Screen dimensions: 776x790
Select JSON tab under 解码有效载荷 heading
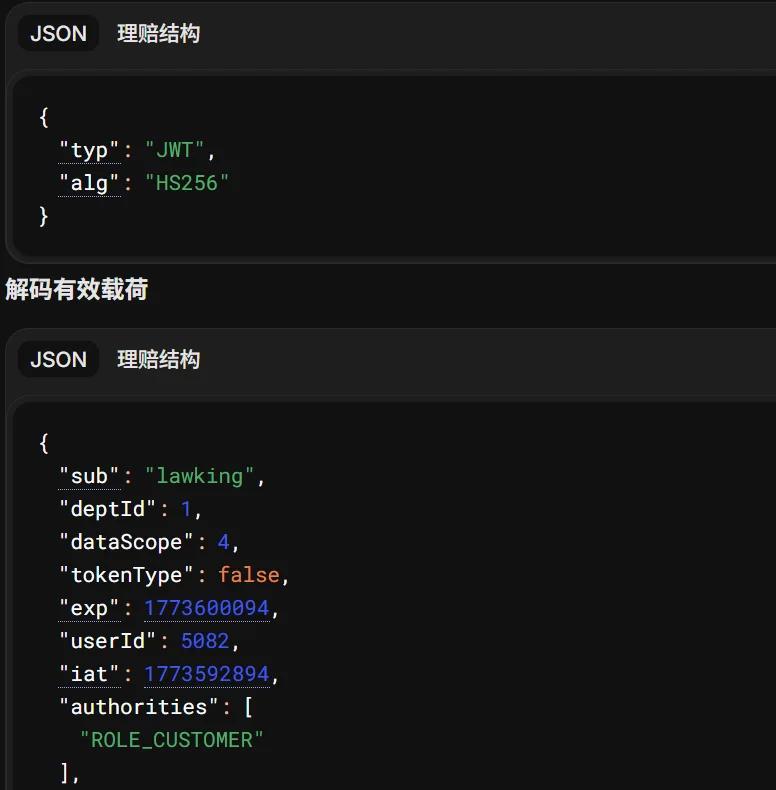[58, 359]
